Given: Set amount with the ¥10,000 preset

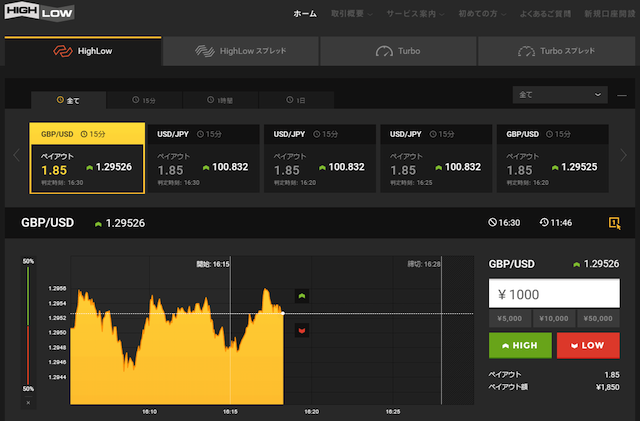Looking at the screenshot, I should [554, 319].
